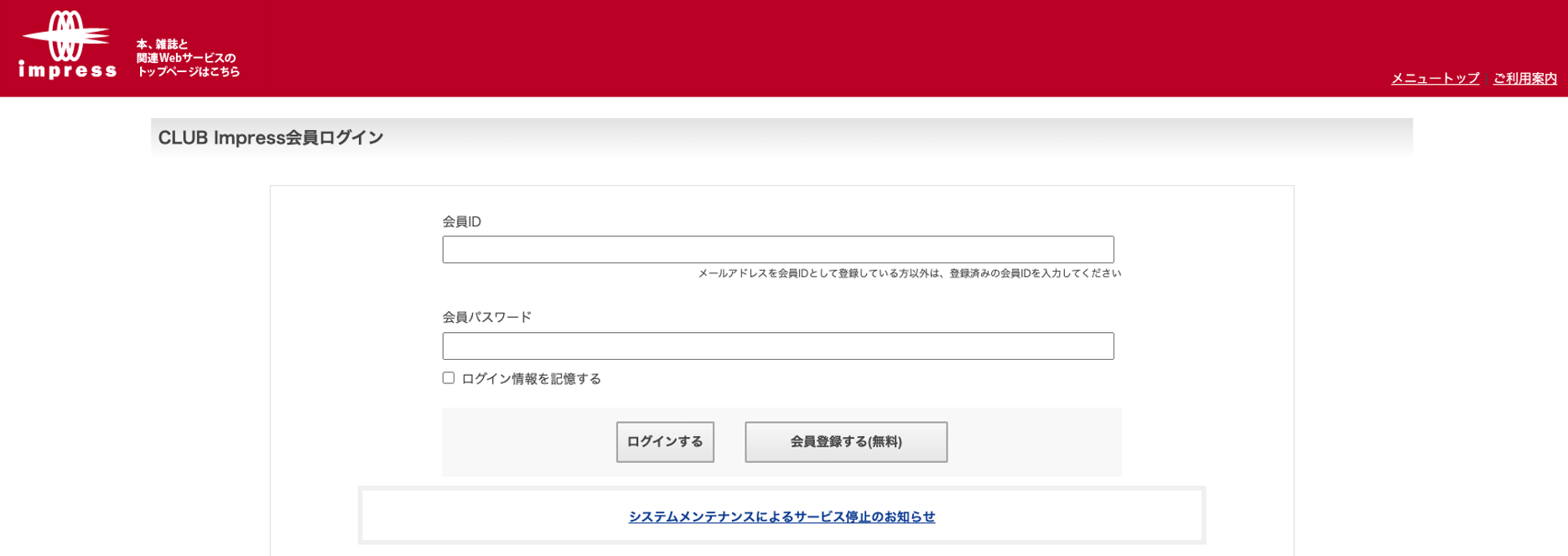Focus the 会員パスワード input field
The height and width of the screenshot is (556, 1568).
pos(778,346)
